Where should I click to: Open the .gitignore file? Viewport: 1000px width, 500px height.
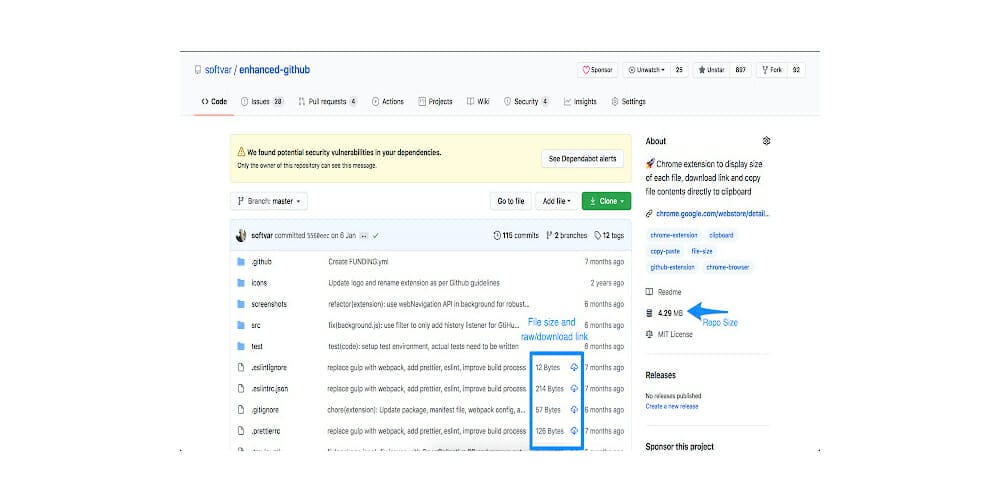265,409
